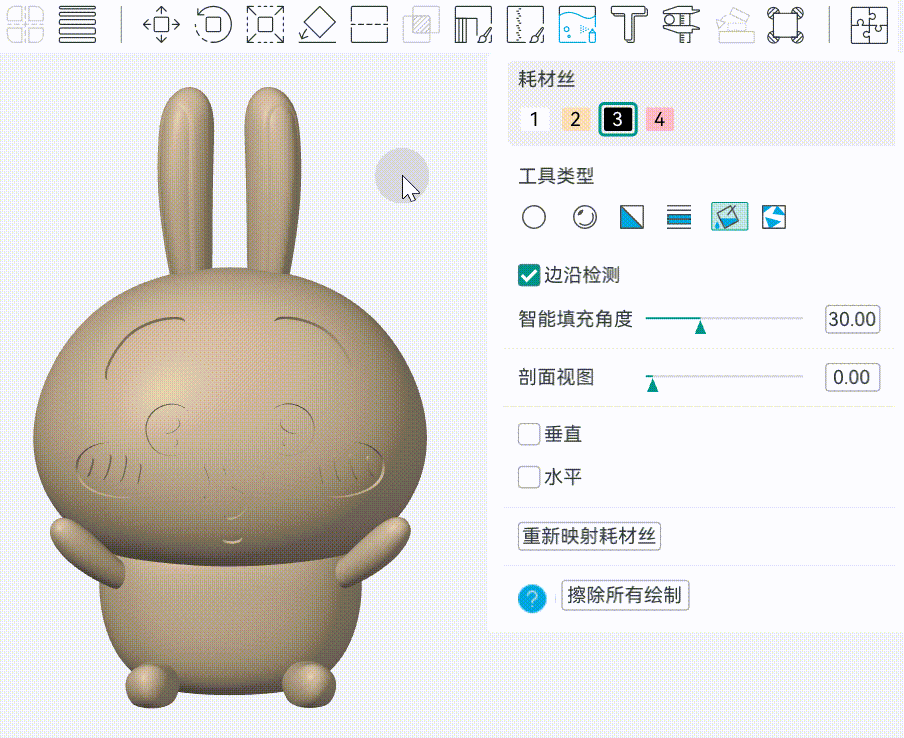Select the Rotate tool
Screen dimensions: 904x738
[213, 24]
